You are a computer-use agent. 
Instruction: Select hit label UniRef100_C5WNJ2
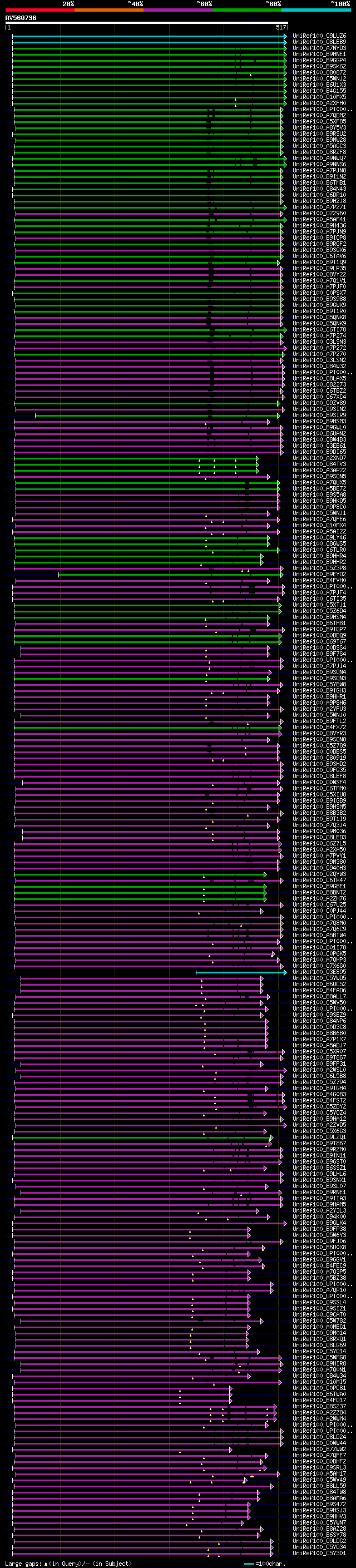[319, 78]
